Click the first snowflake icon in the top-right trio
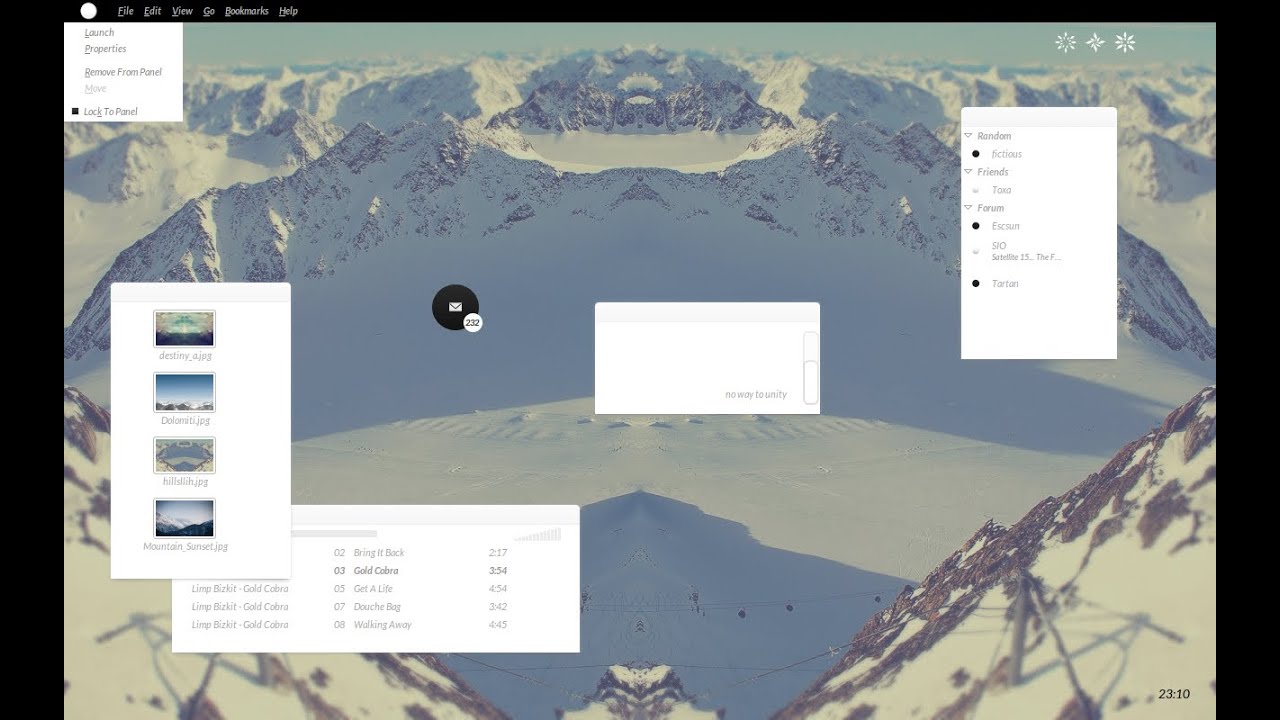Image resolution: width=1280 pixels, height=720 pixels. click(x=1066, y=42)
